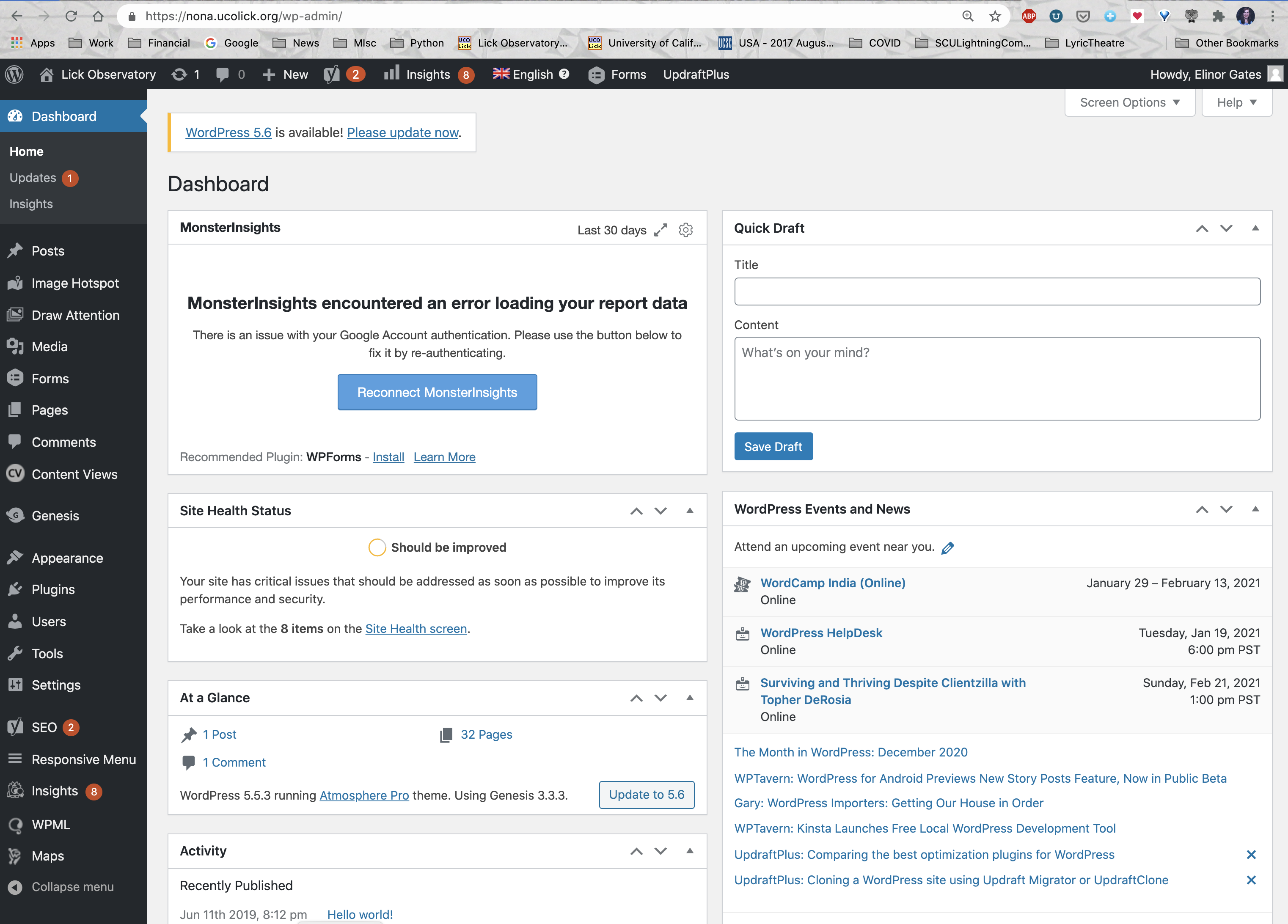
Task: Move Site Health Status widget up
Action: point(637,511)
